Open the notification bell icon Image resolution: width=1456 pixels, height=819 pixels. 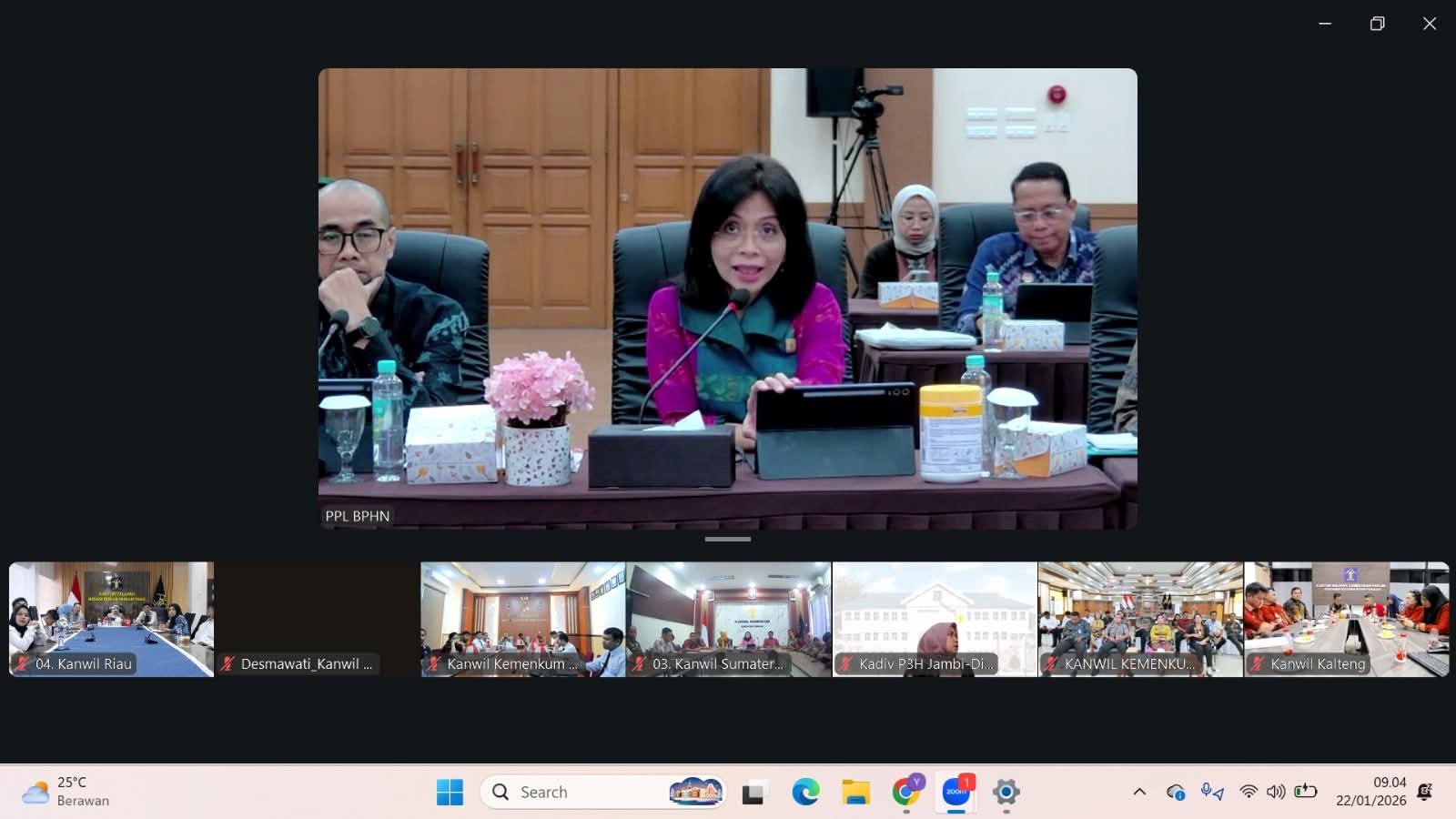click(x=1425, y=792)
